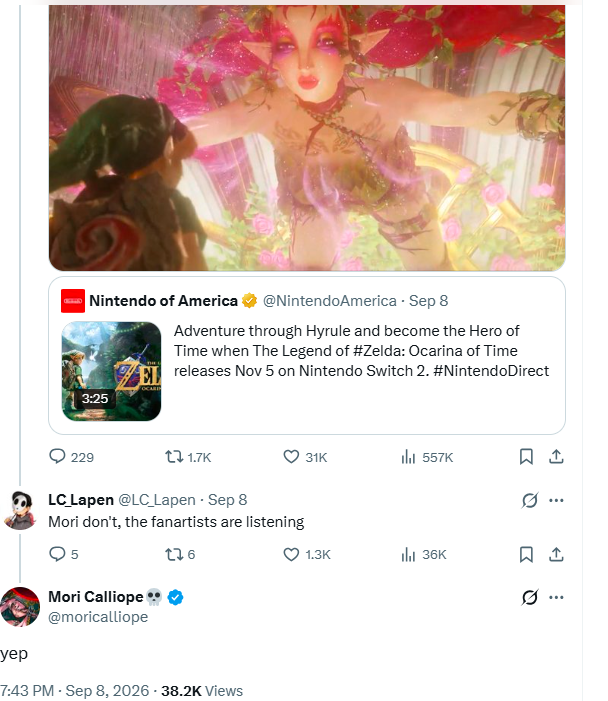Image resolution: width=608 pixels, height=701 pixels.
Task: Open more options on Mori Calliope's tweet
Action: [556, 597]
